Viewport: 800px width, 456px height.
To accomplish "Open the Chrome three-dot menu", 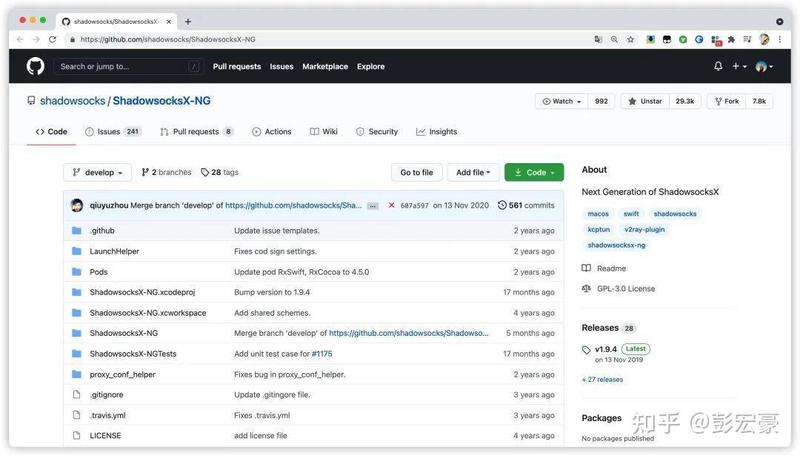I will 780,39.
